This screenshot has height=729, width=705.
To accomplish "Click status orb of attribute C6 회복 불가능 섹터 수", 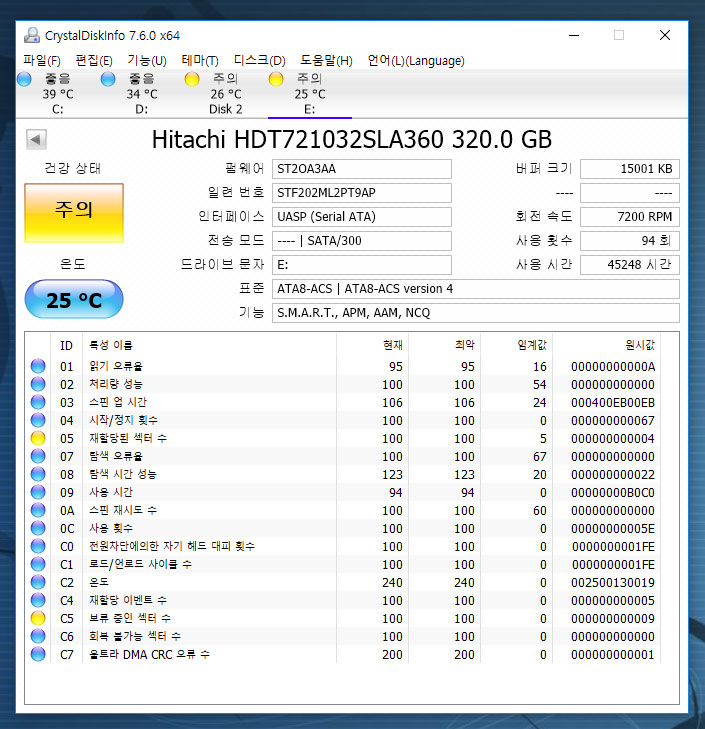I will tap(38, 636).
